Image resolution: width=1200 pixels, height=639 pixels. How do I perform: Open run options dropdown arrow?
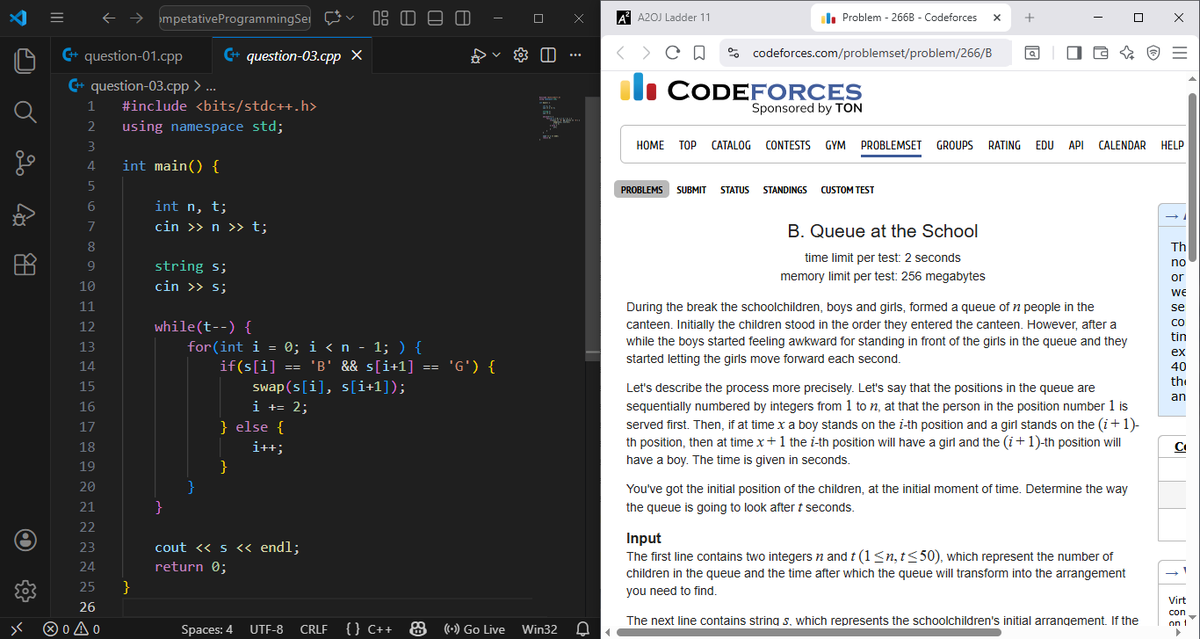pos(496,57)
